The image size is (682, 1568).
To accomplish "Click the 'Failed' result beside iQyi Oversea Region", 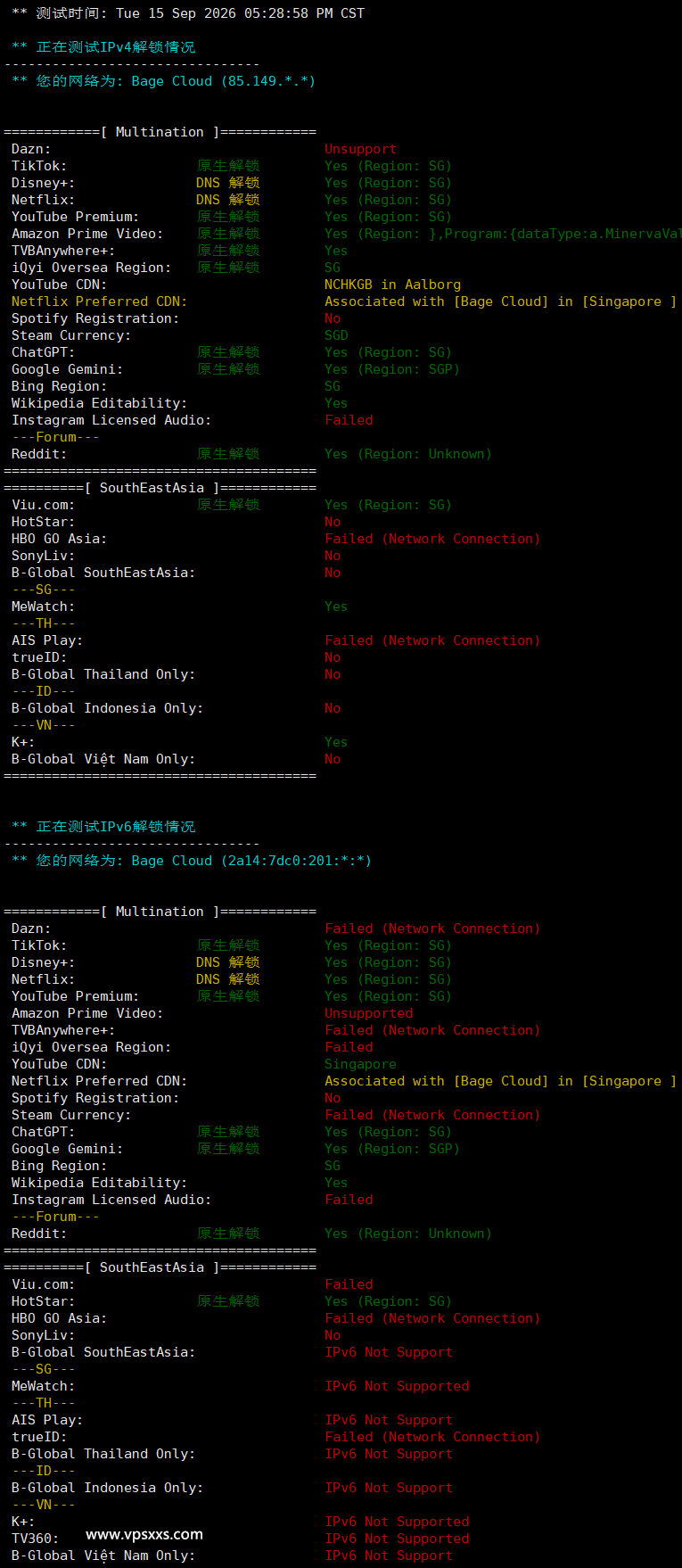I will coord(349,1047).
